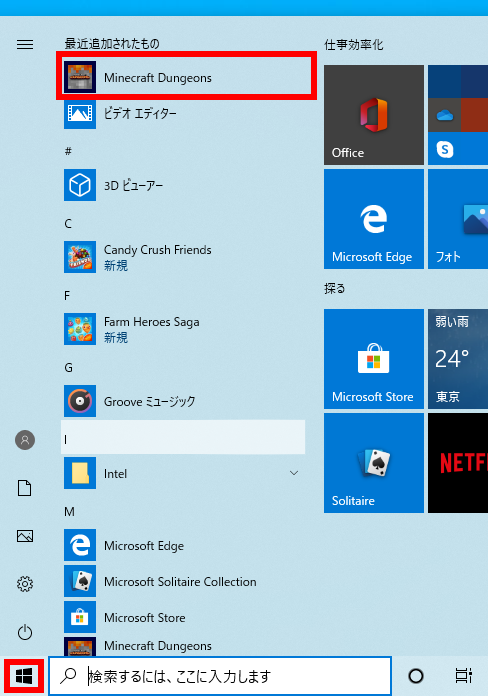Screen dimensions: 488x696
Task: Click the 探る group title
Action: pyautogui.click(x=334, y=289)
